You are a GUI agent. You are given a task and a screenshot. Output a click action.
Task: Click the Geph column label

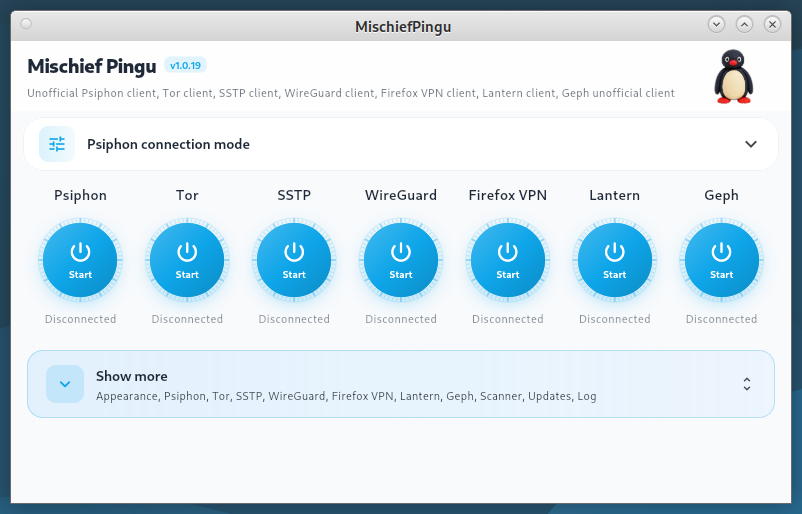(x=722, y=195)
